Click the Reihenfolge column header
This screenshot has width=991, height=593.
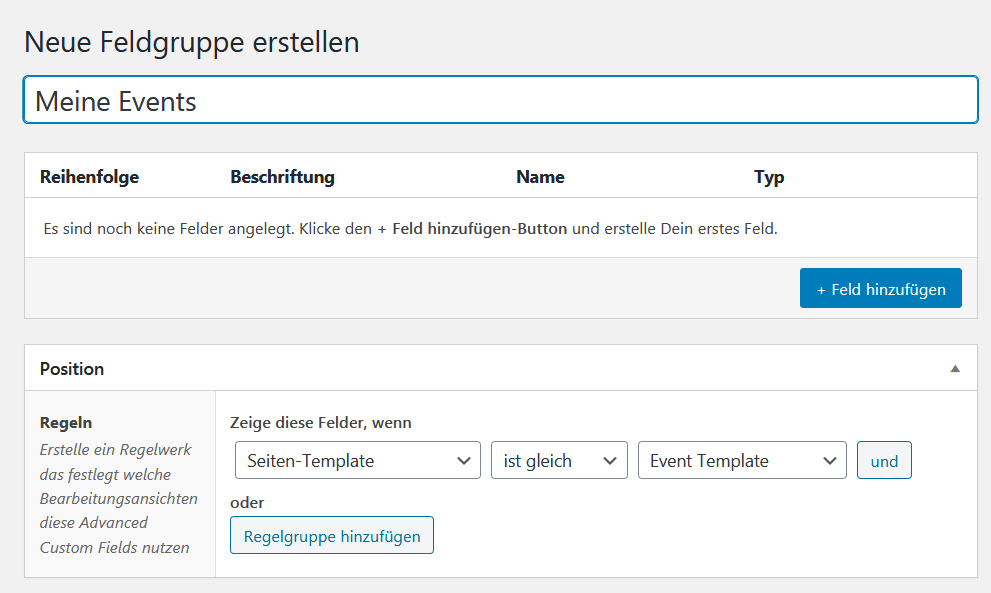(x=89, y=176)
